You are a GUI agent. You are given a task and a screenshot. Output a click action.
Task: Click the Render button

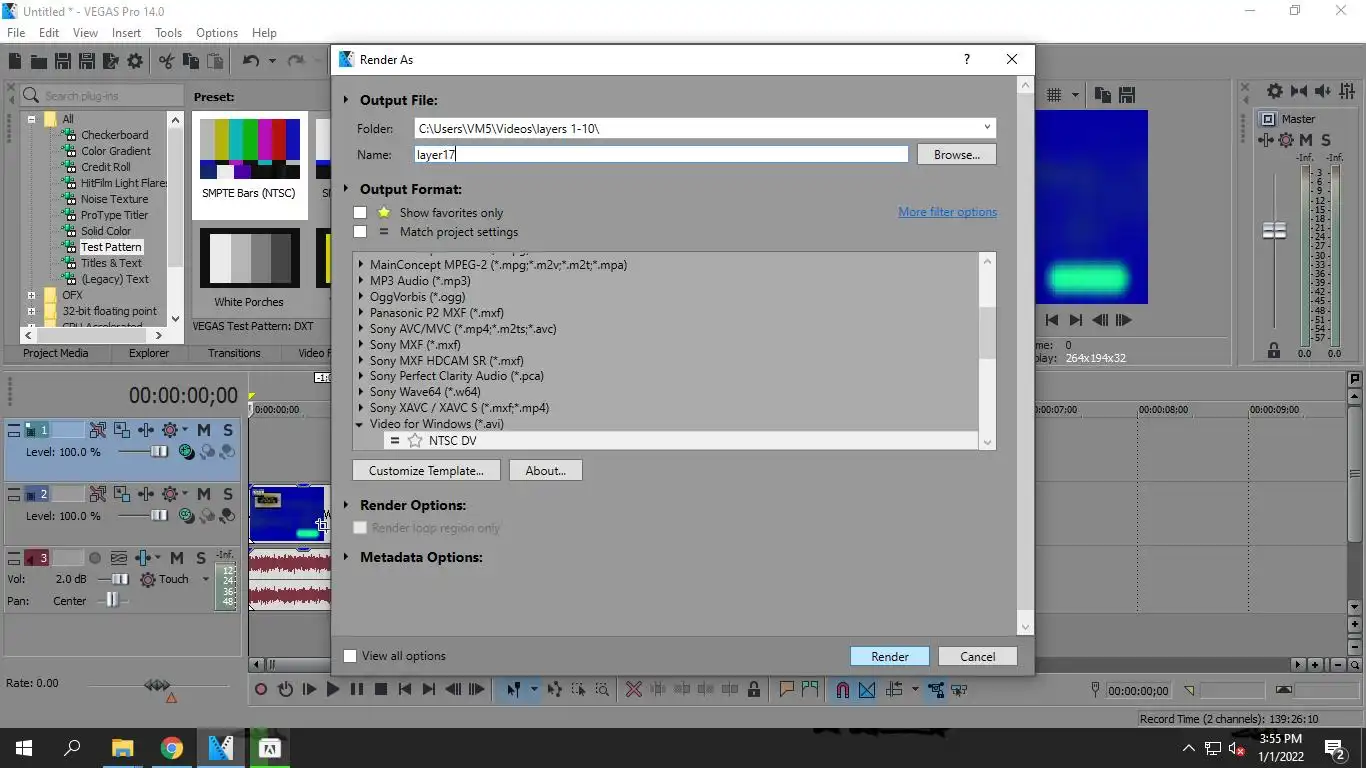coord(890,657)
